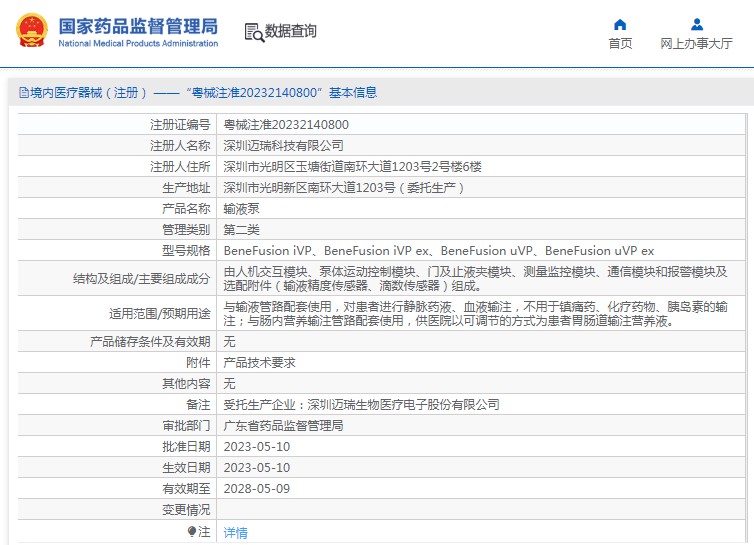Image resolution: width=754 pixels, height=545 pixels.
Task: Click the 附件 label
Action: click(198, 363)
